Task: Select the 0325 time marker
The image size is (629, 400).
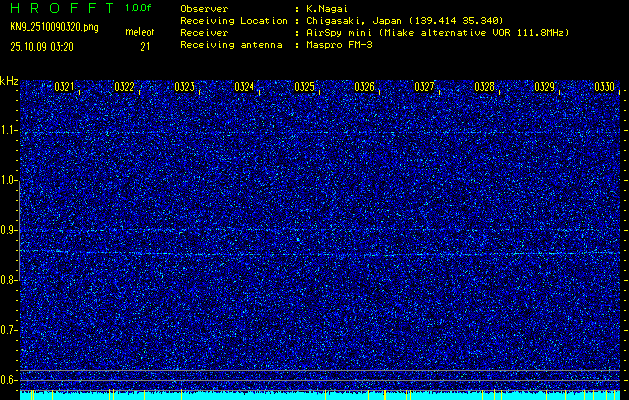Action: tap(304, 87)
